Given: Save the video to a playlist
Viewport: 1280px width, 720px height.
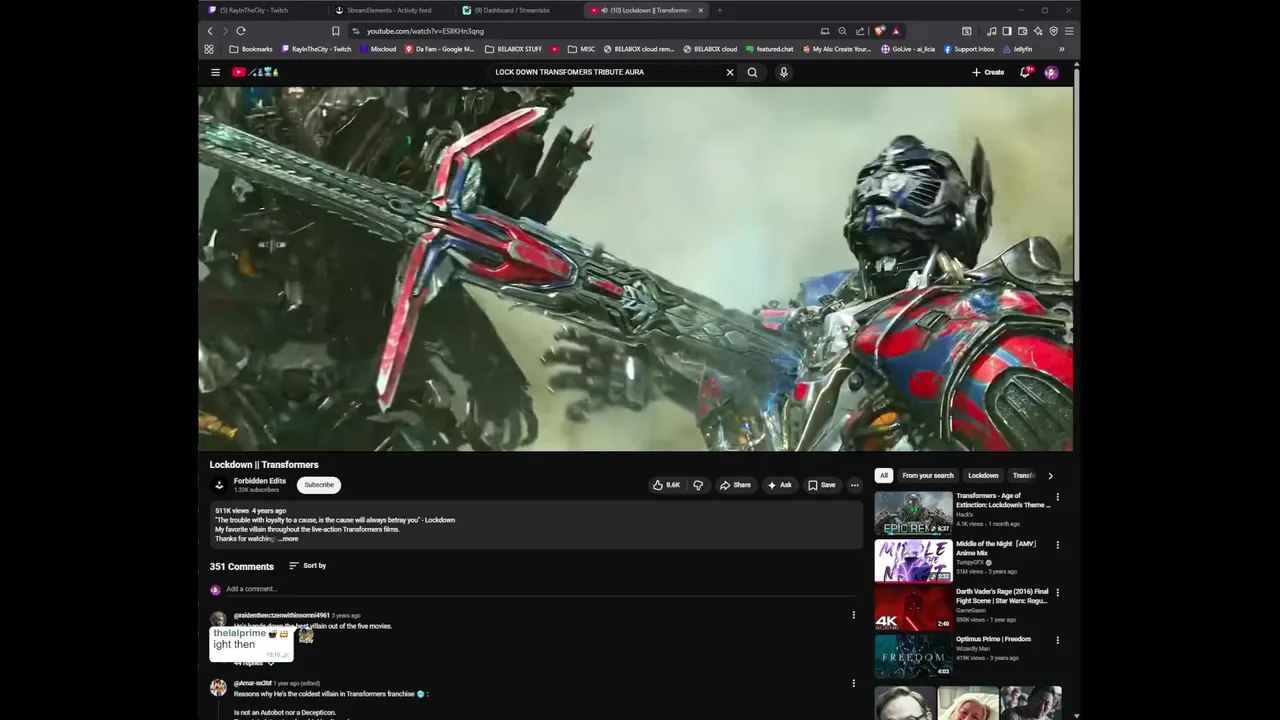Looking at the screenshot, I should coord(822,485).
